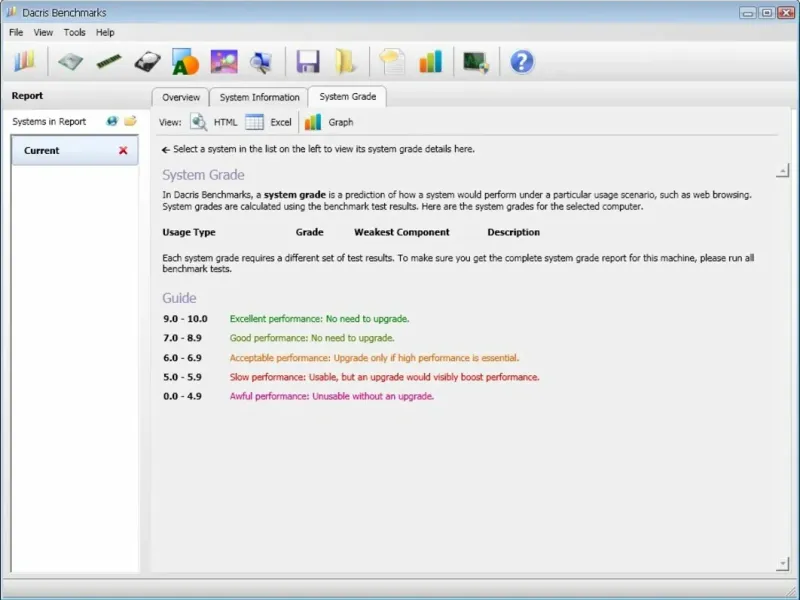This screenshot has width=800, height=600.
Task: Click the Graph view label
Action: 341,122
